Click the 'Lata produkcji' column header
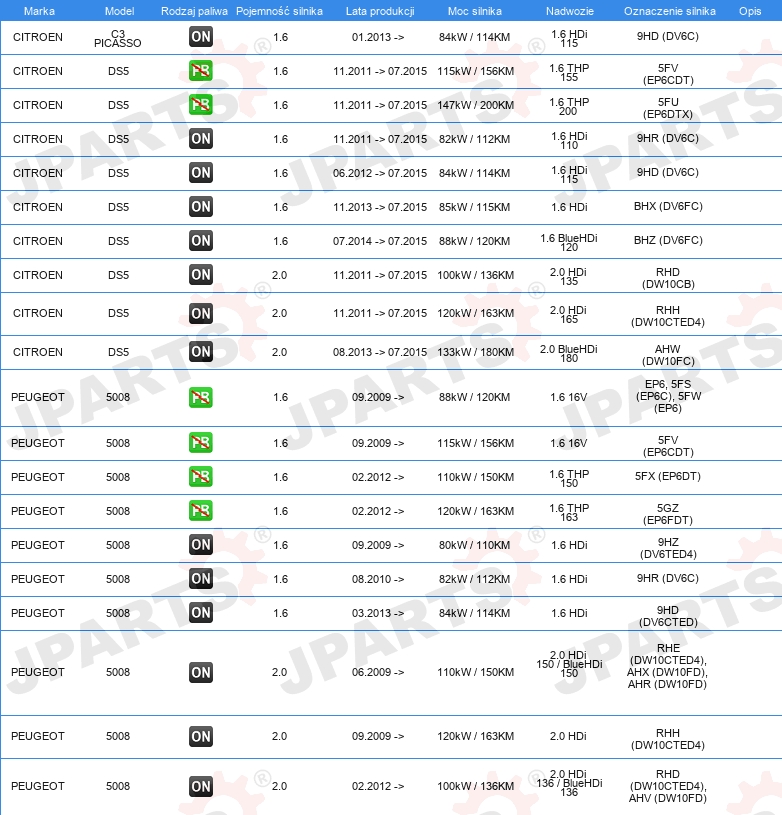This screenshot has width=782, height=815. [380, 11]
